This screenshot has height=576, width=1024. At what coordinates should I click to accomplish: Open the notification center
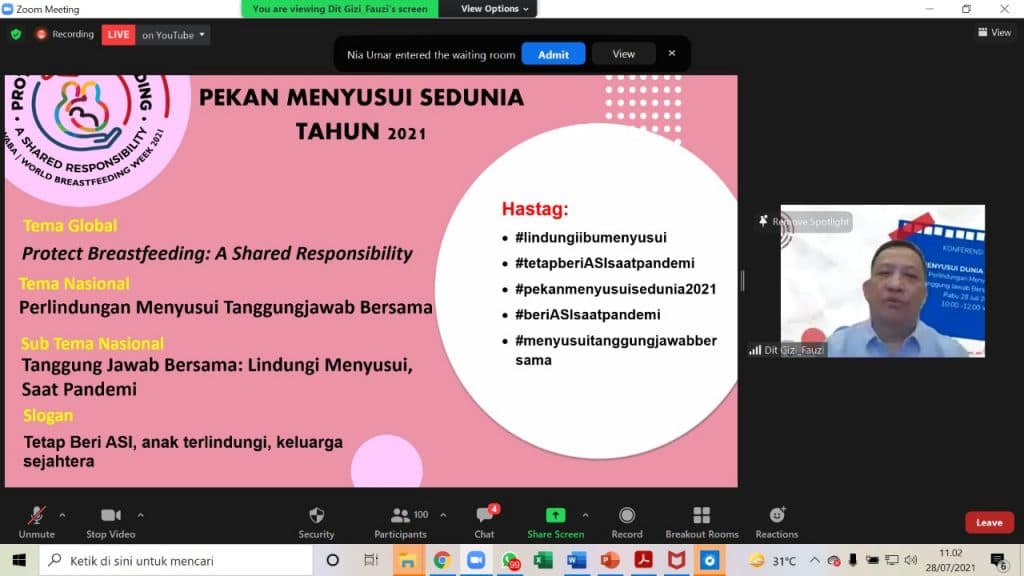pyautogui.click(x=998, y=560)
